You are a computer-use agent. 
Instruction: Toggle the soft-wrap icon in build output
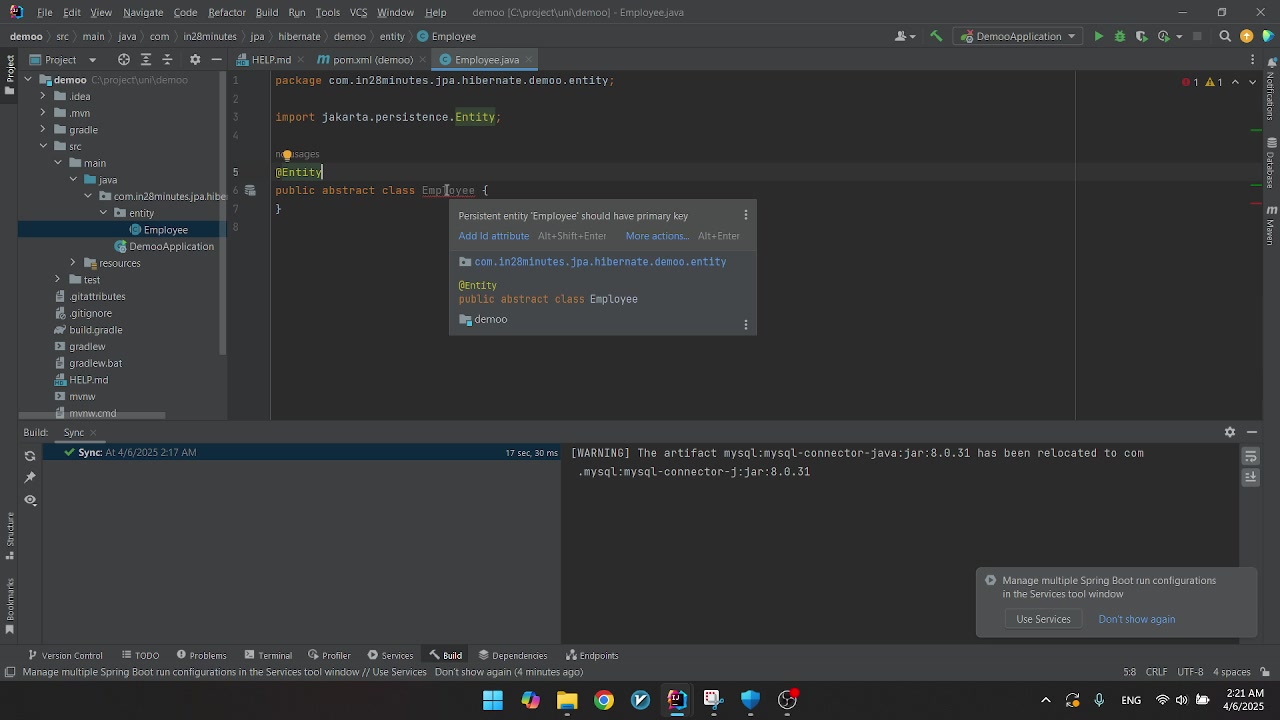pyautogui.click(x=1251, y=457)
